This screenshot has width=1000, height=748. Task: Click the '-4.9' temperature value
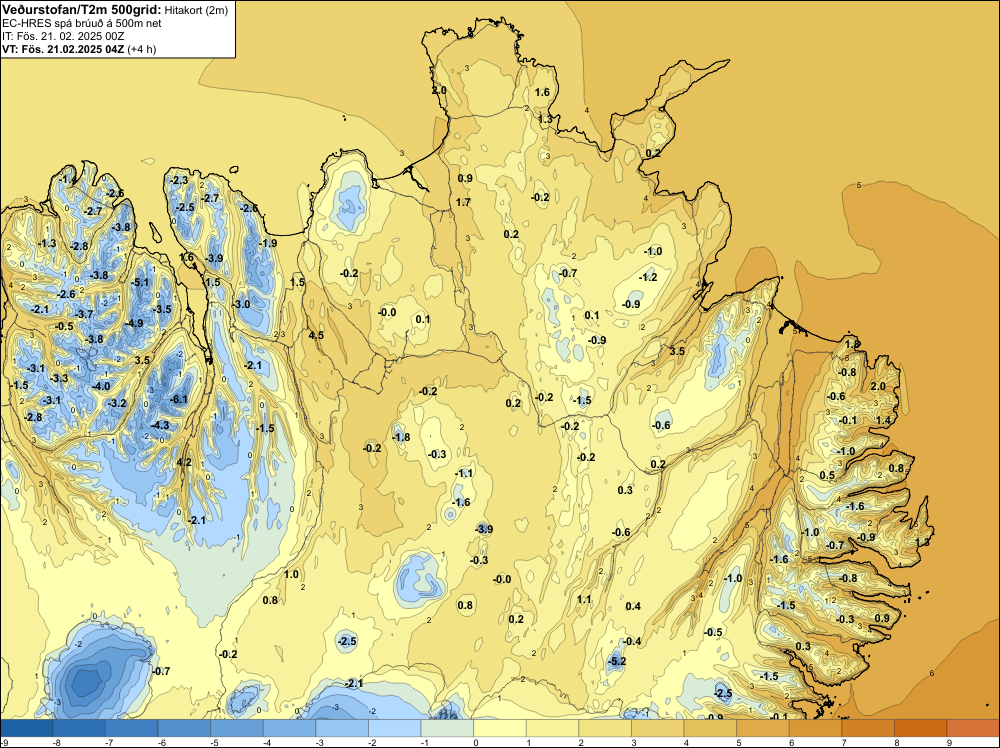coord(134,323)
